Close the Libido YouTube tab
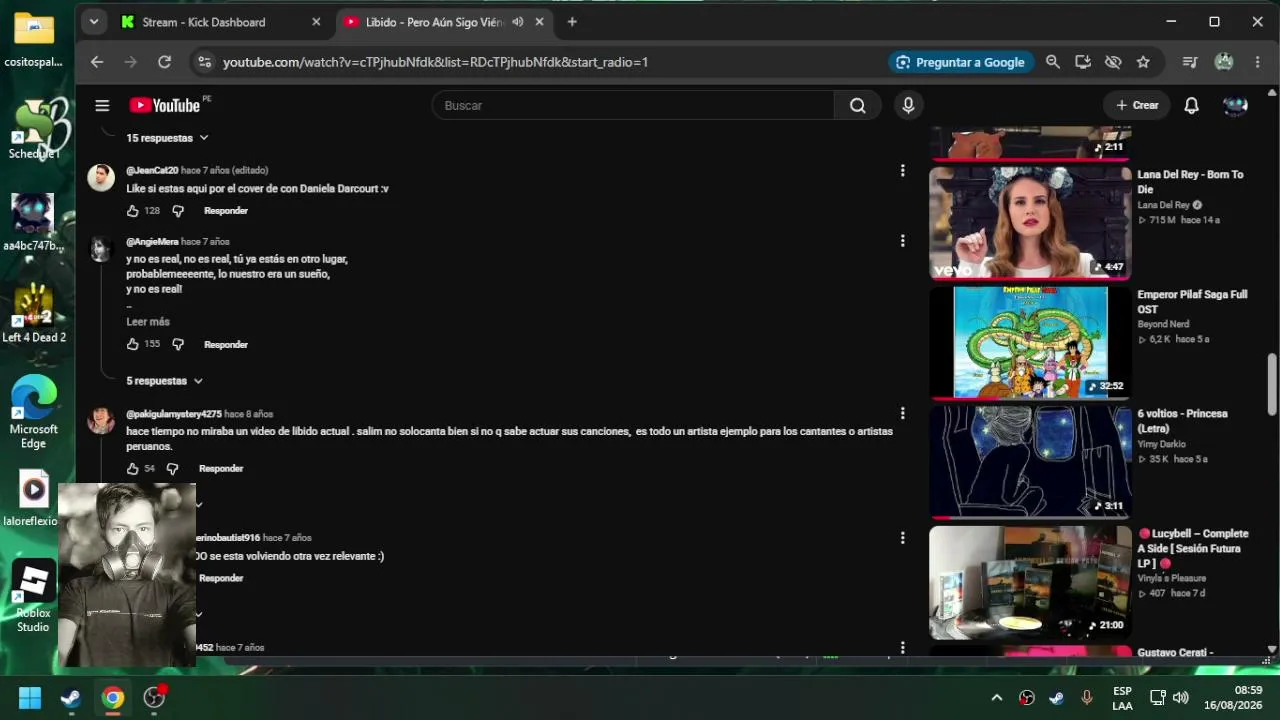This screenshot has width=1280, height=720. 540,22
